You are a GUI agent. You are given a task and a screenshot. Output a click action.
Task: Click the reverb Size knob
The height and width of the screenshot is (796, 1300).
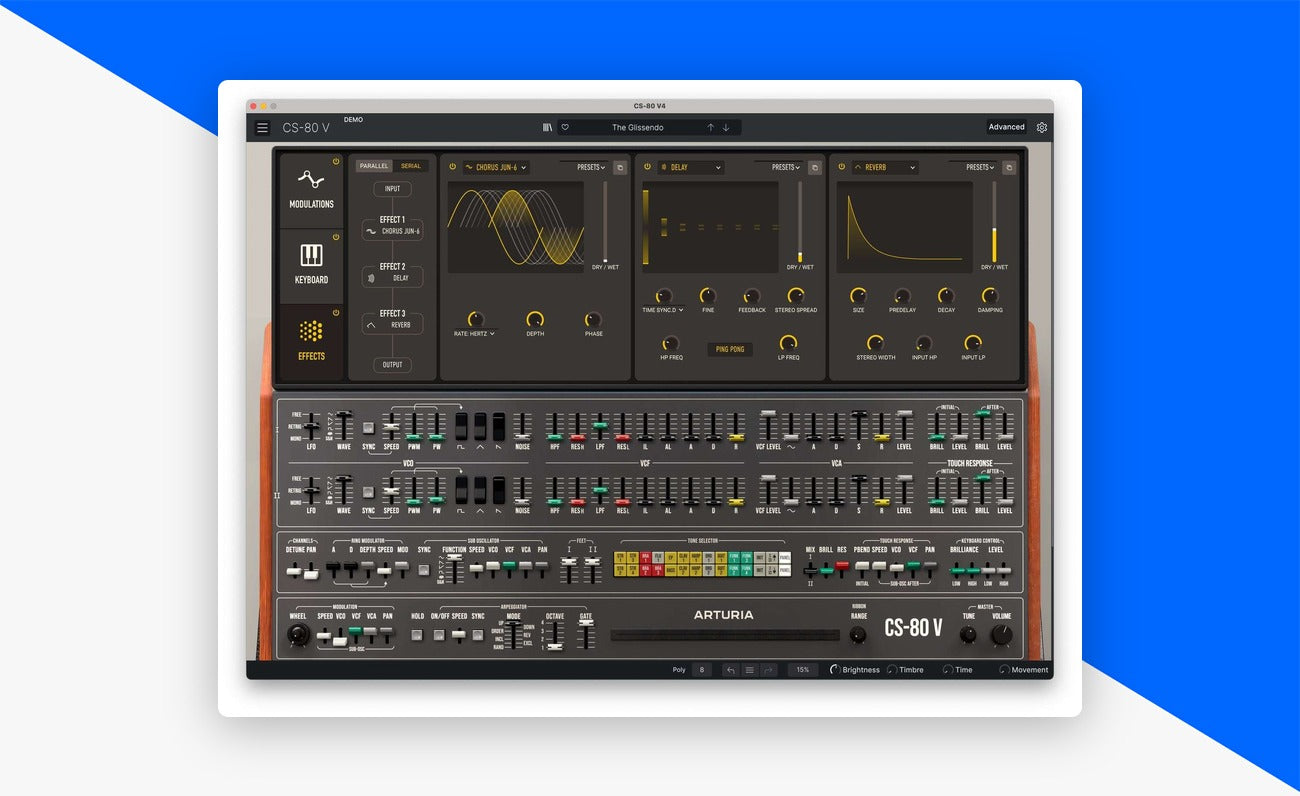point(858,296)
